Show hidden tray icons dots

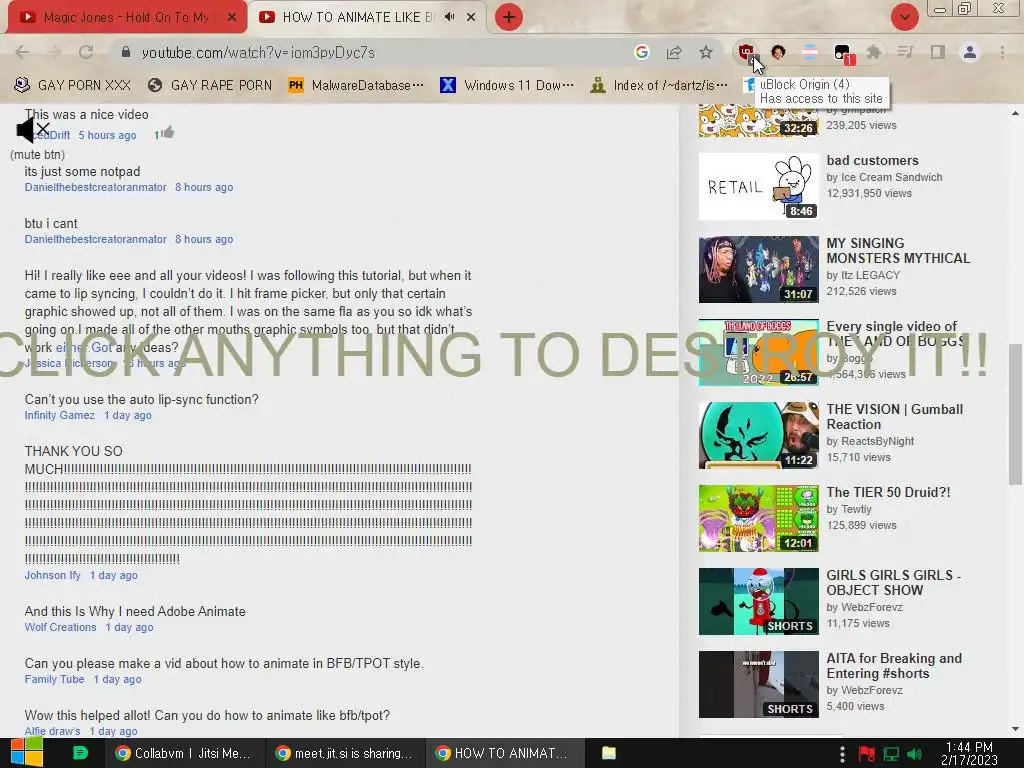[x=842, y=754]
